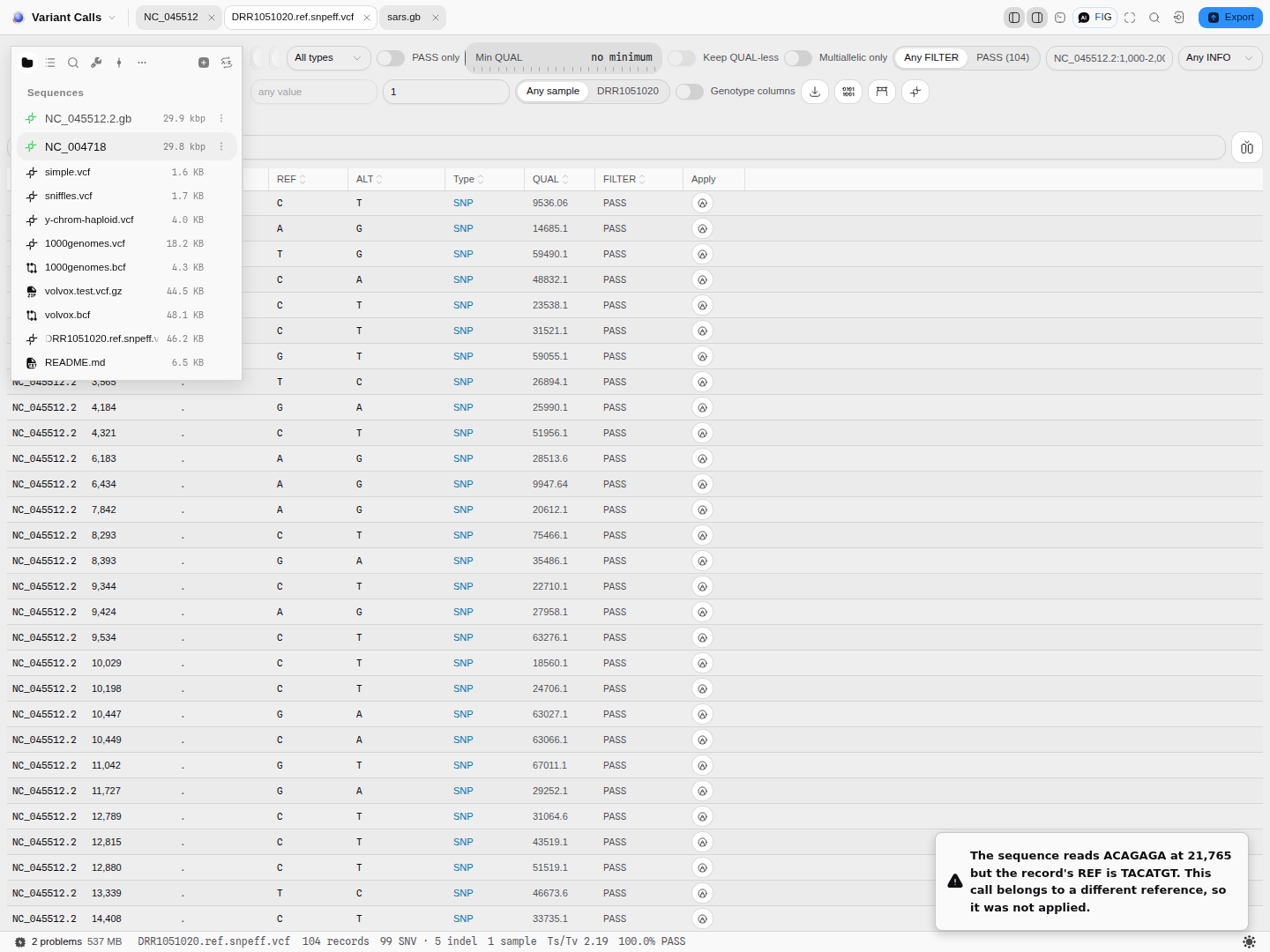Toggle the right sidebar layout icon

[x=1037, y=18]
